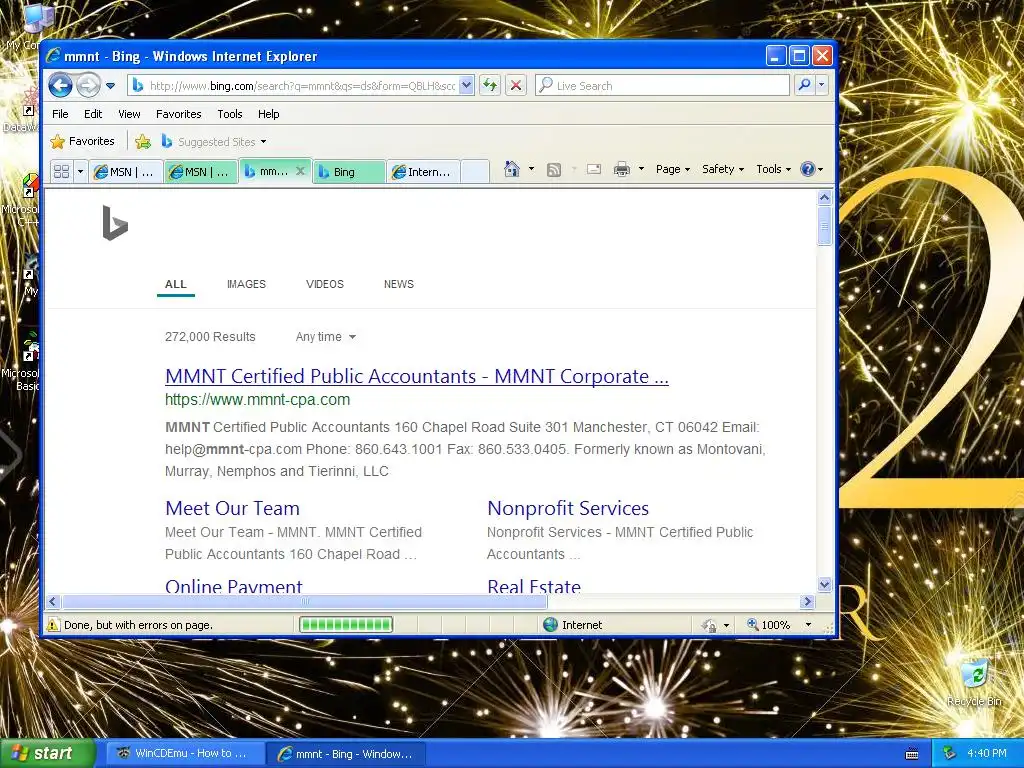The image size is (1024, 768).
Task: Open the Page command bar menu
Action: click(673, 169)
